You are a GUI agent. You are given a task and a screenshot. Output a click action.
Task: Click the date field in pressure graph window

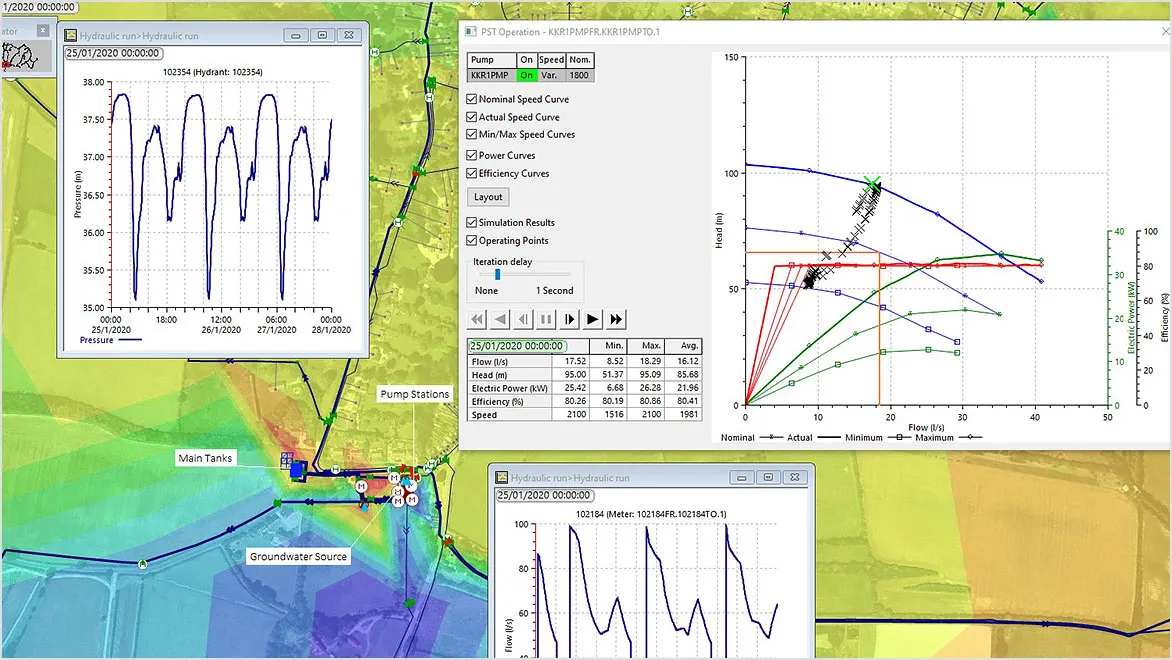tap(114, 53)
